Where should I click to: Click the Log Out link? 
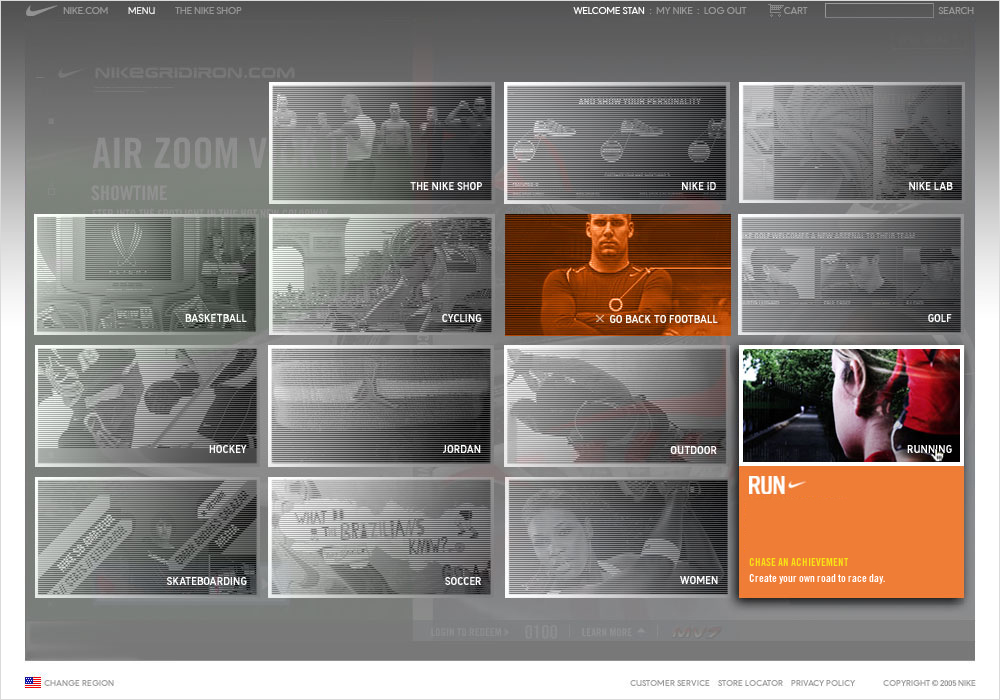point(725,11)
